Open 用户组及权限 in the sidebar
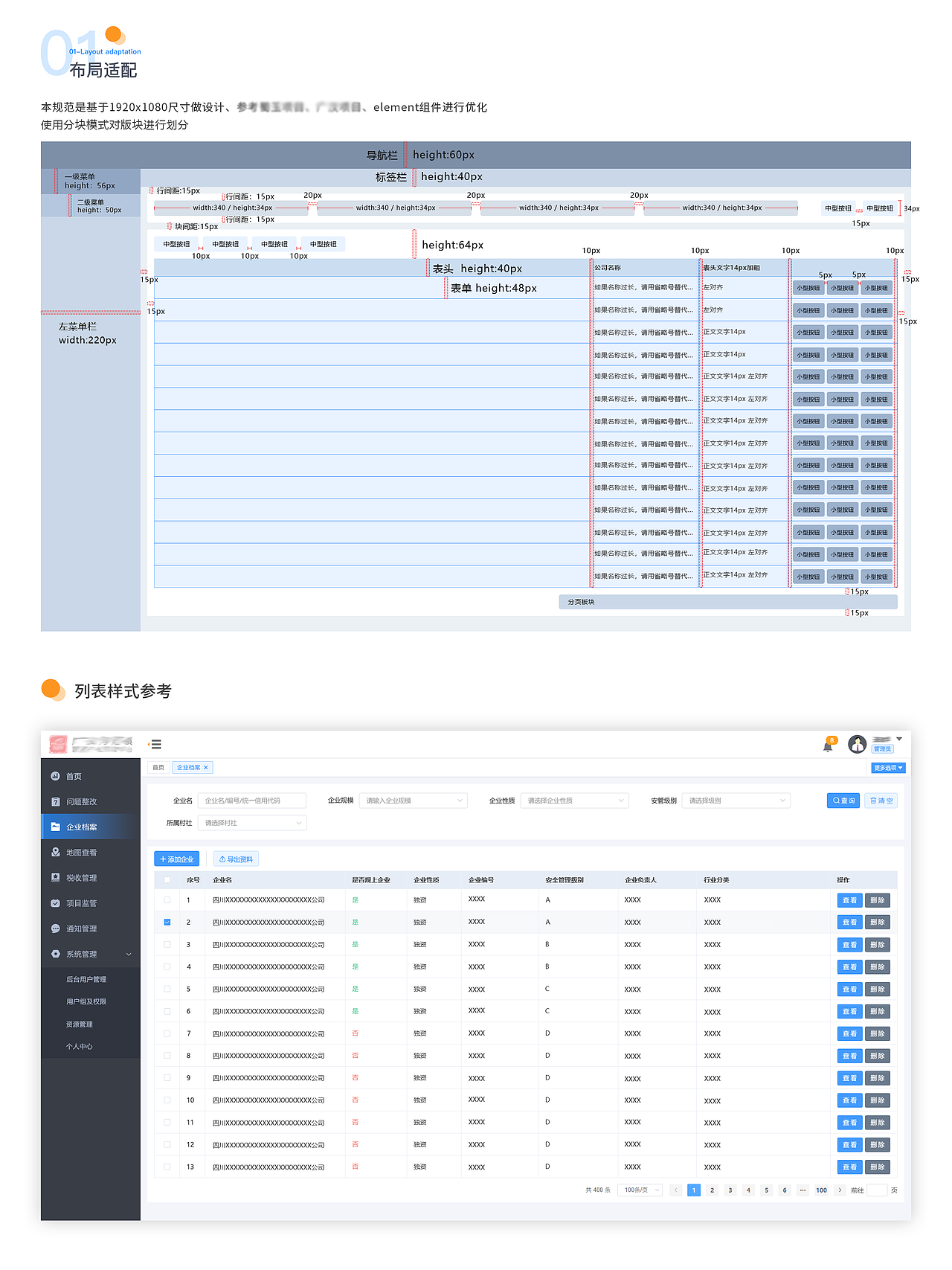This screenshot has height=1270, width=952. (x=86, y=1001)
